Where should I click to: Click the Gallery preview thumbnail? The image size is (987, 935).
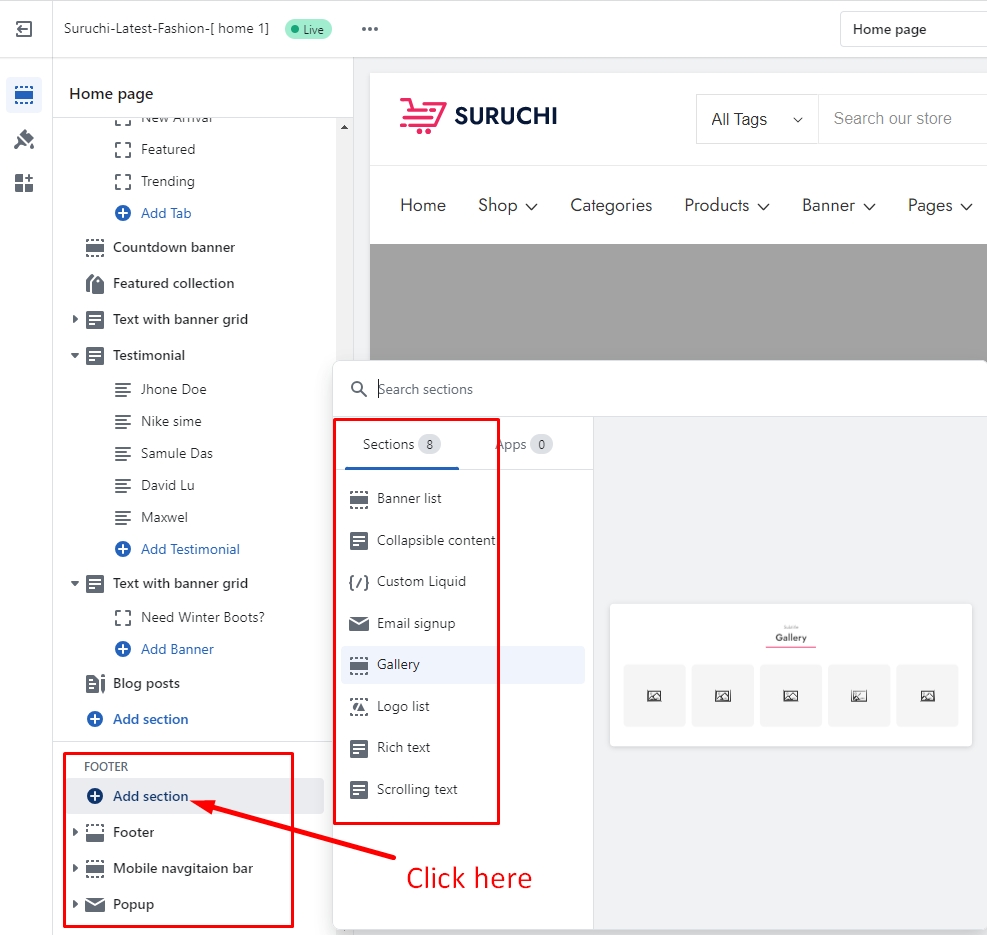(x=790, y=675)
